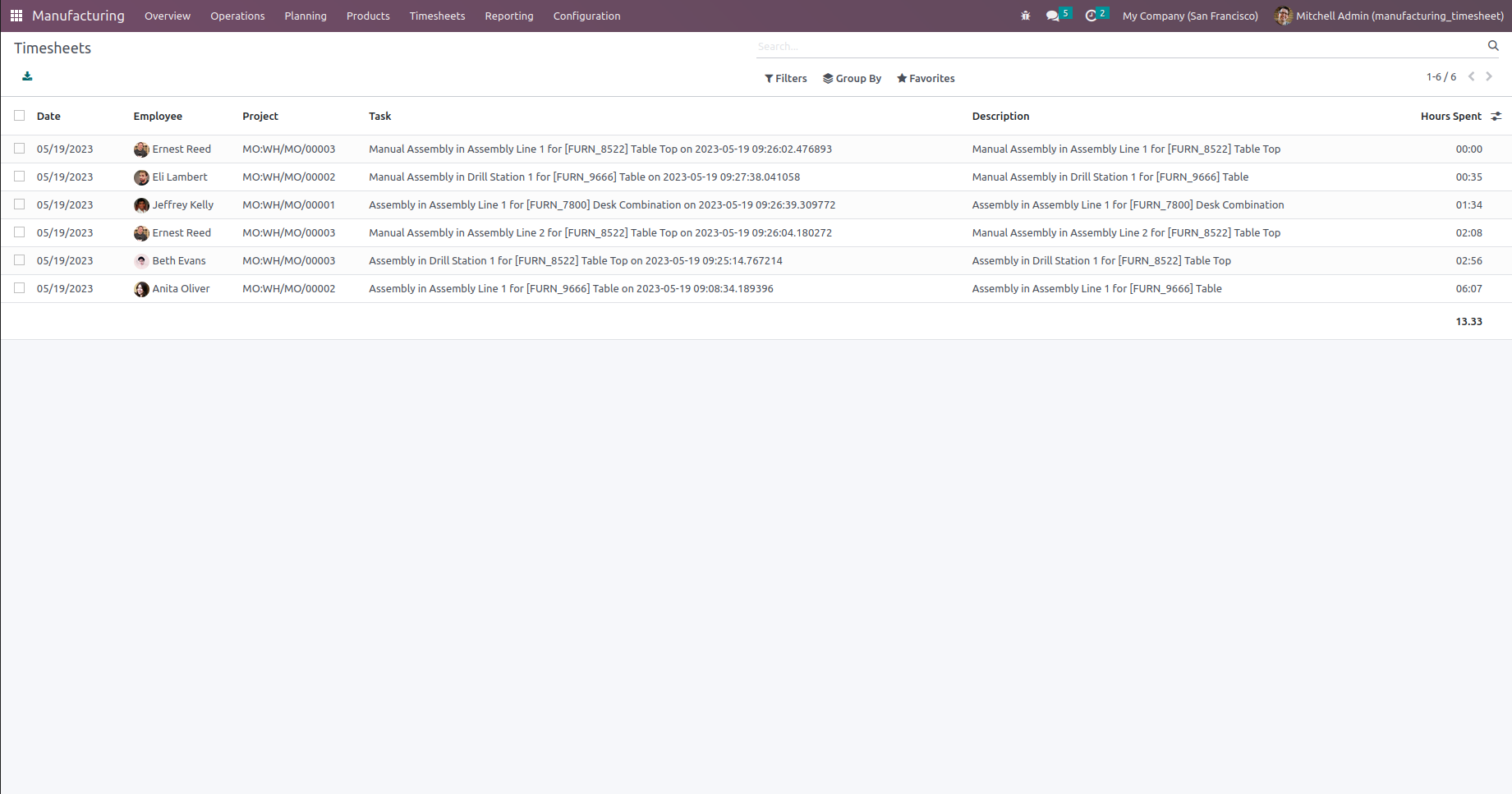Click Eli Lambert's project MO:WH/MO/00002
Viewport: 1512px width, 794px height.
point(289,177)
